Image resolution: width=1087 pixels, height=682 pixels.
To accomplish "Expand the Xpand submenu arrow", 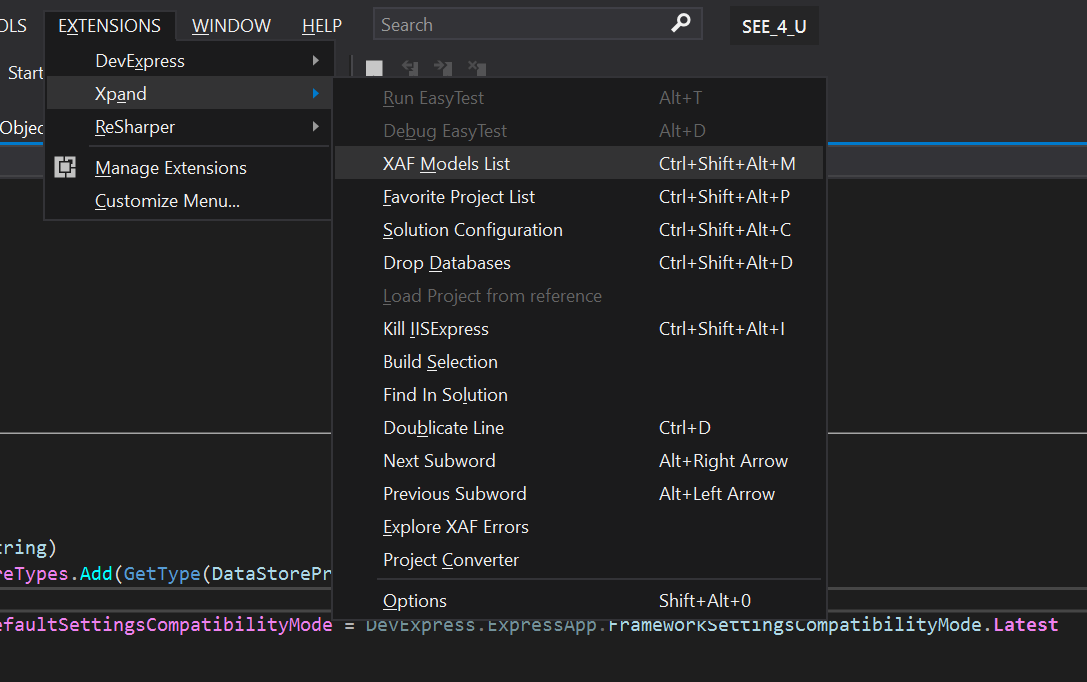I will click(x=315, y=93).
